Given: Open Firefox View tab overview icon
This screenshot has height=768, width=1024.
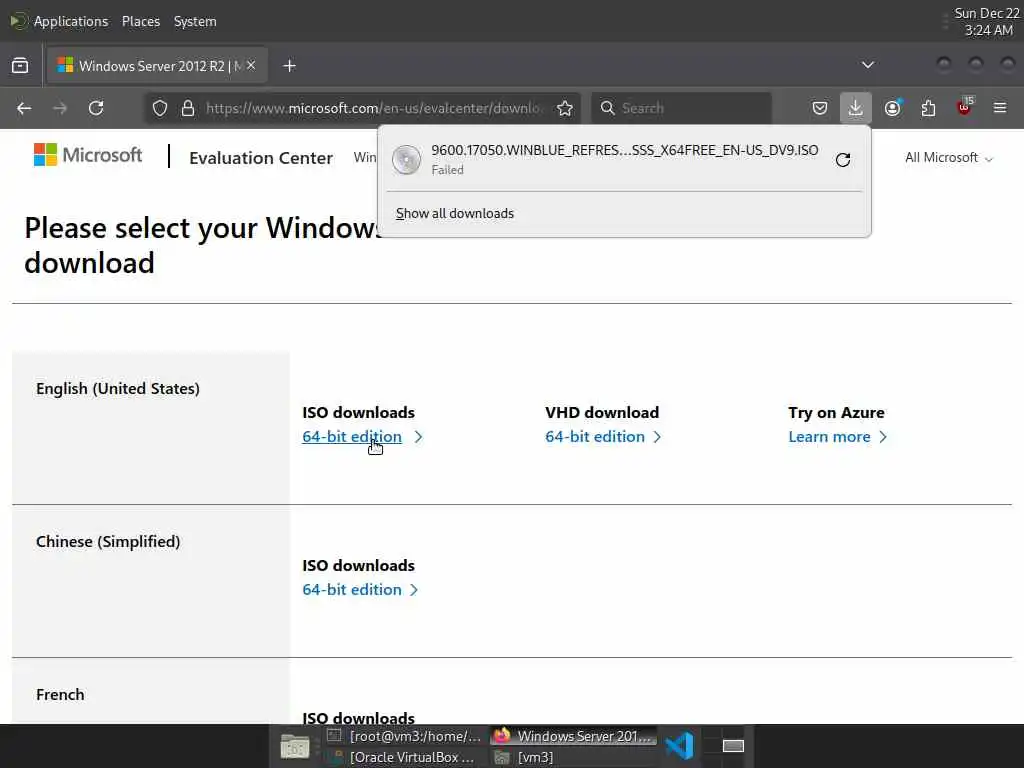Looking at the screenshot, I should 20,65.
